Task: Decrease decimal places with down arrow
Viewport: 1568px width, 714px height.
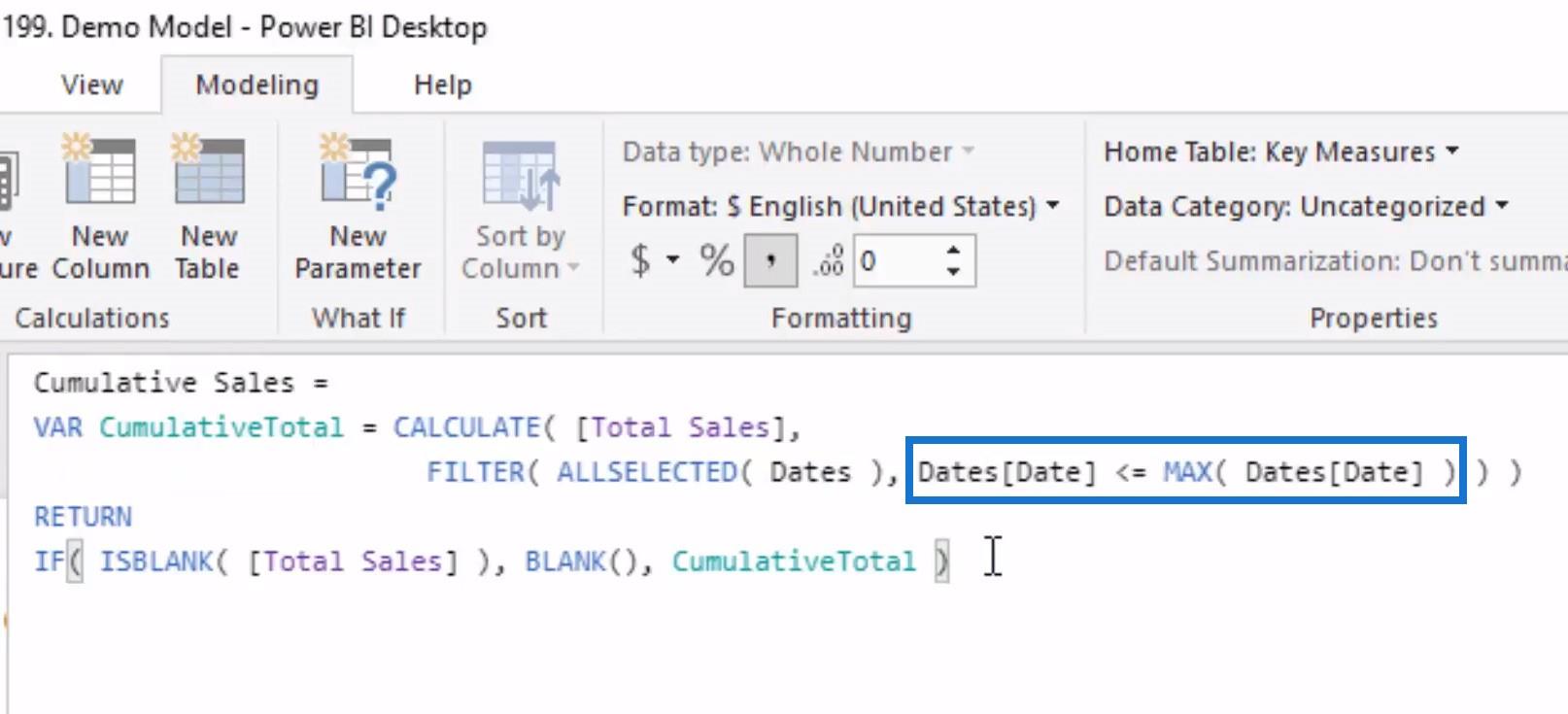Action: (954, 272)
